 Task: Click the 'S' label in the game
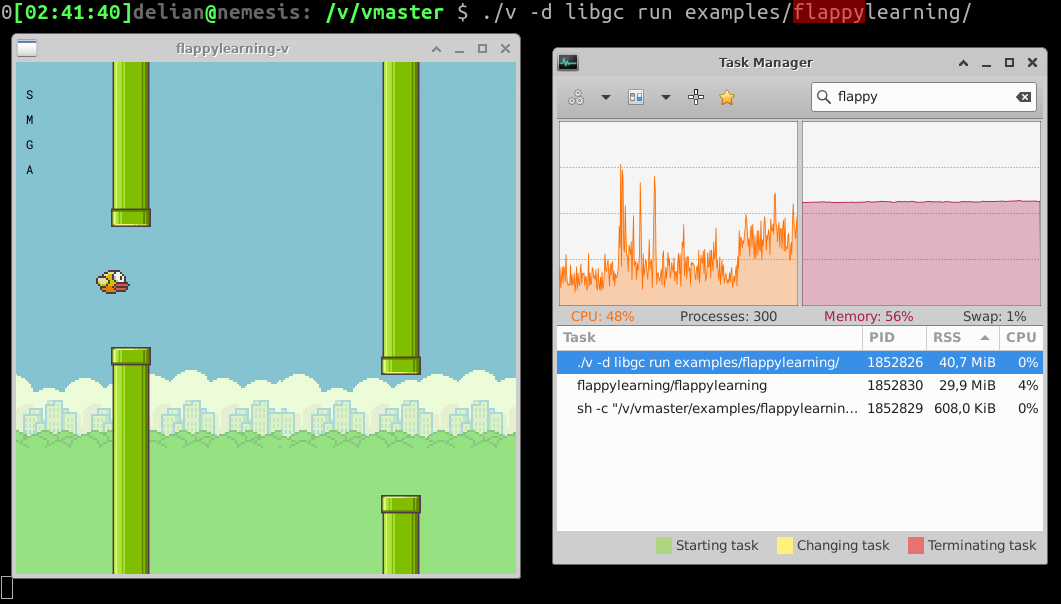coord(30,95)
